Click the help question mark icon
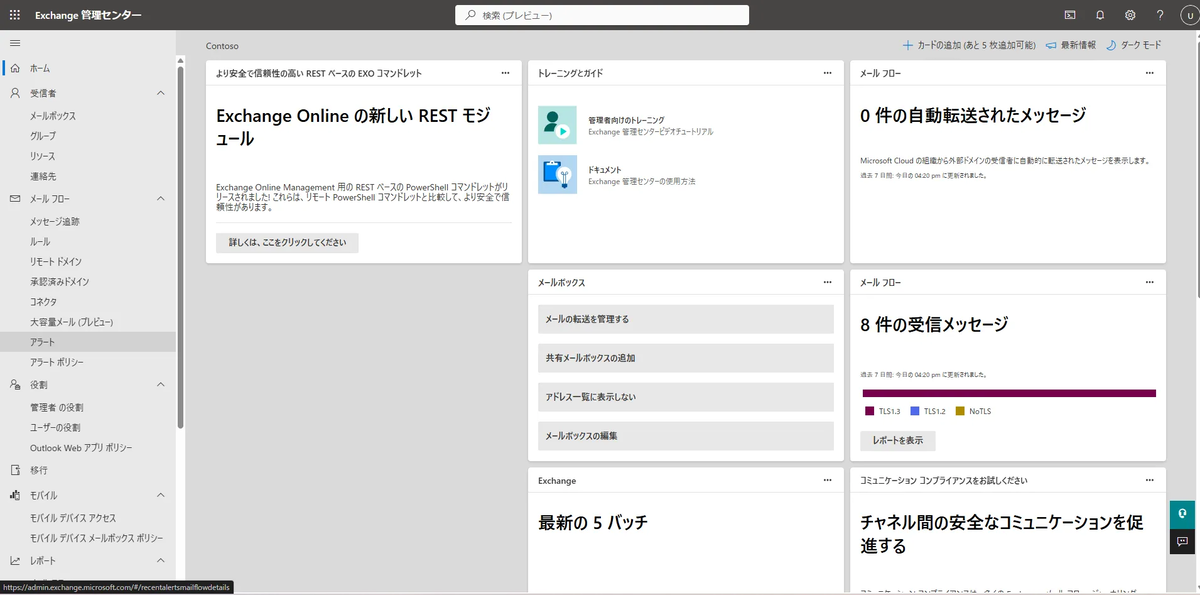The width and height of the screenshot is (1200, 595). [1160, 15]
